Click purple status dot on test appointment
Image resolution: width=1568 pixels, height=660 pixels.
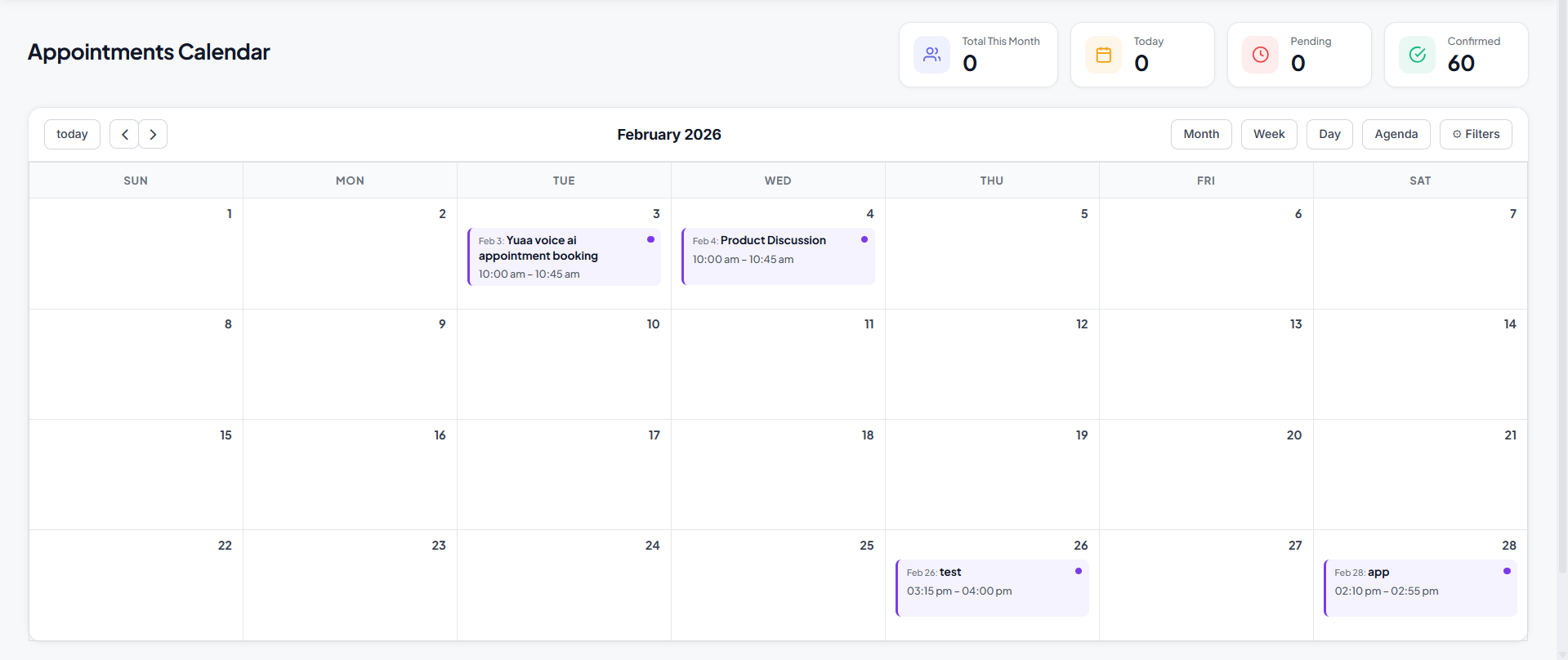click(1079, 571)
